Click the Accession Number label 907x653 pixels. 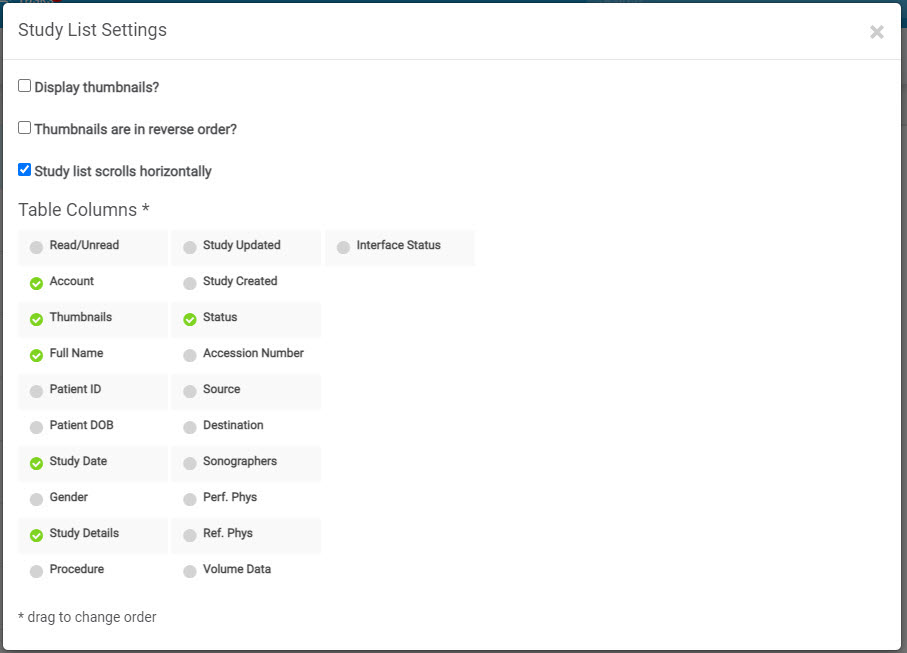[x=253, y=353]
